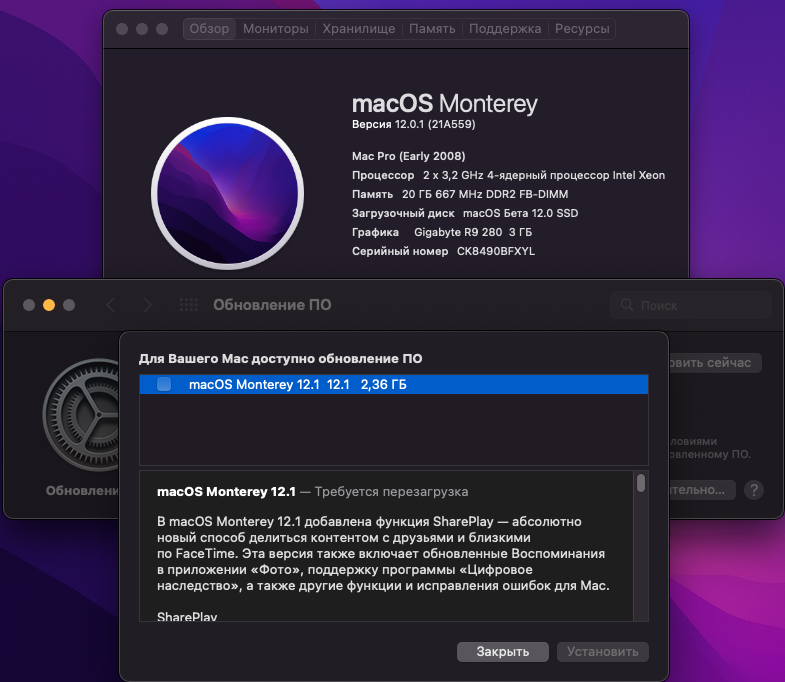Click the Закрыть button
Screen dimensions: 785x682
coord(503,651)
